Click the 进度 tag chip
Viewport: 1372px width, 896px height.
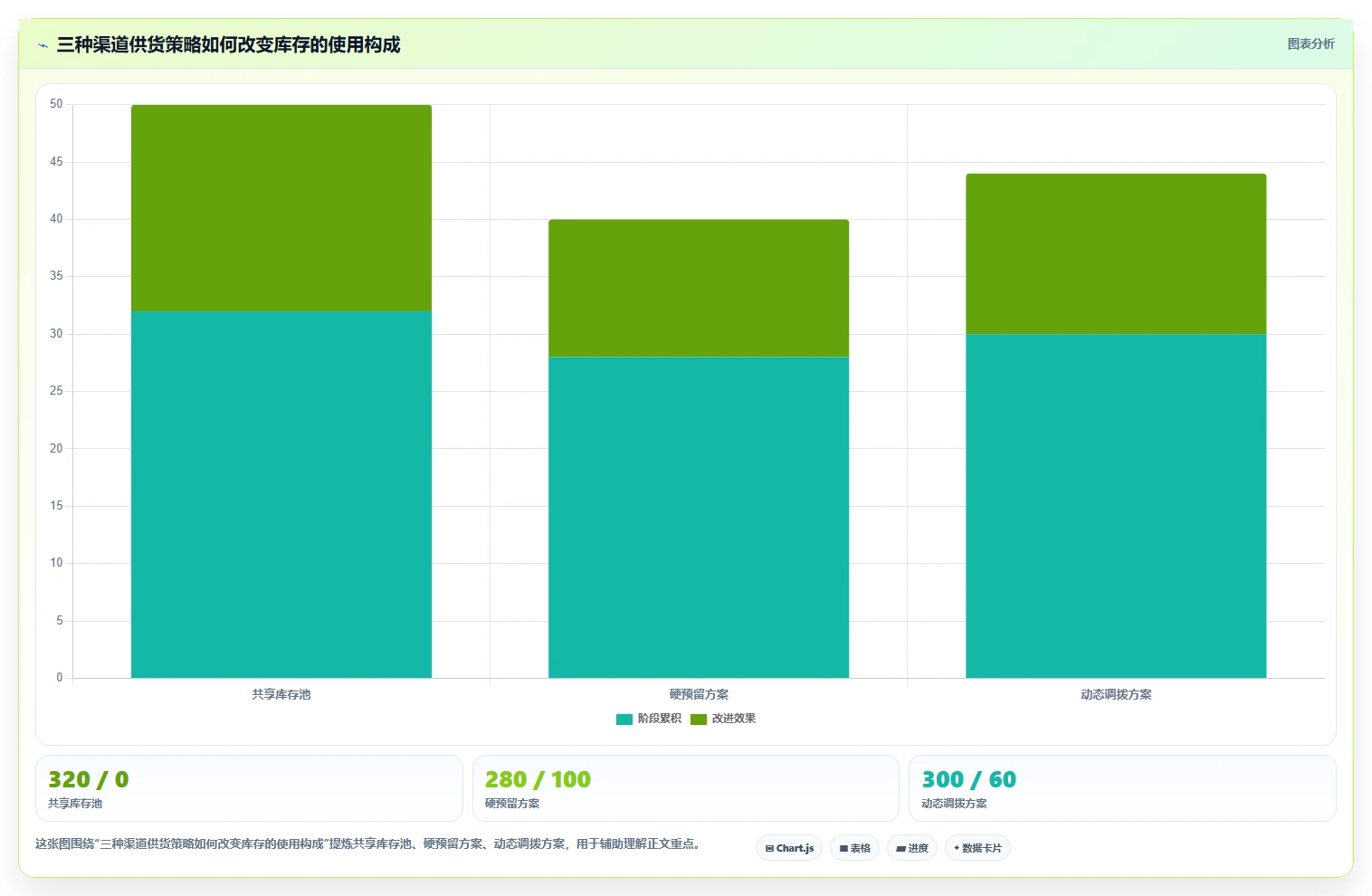[x=912, y=848]
